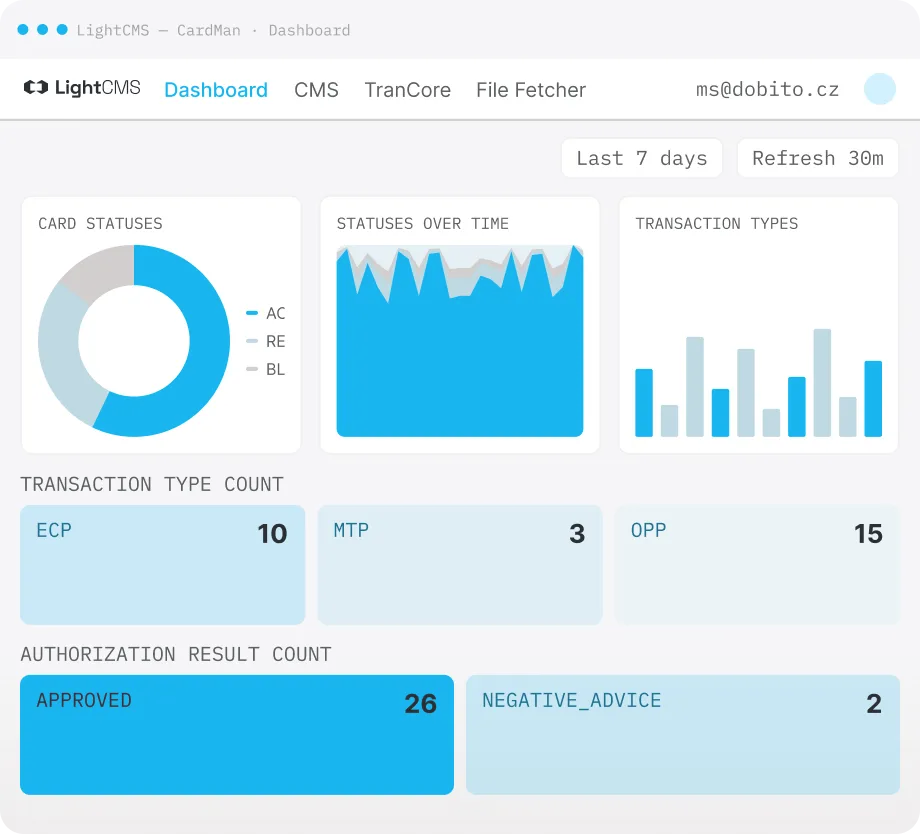Click the CARD STATUSES heading
920x834 pixels.
pos(100,224)
